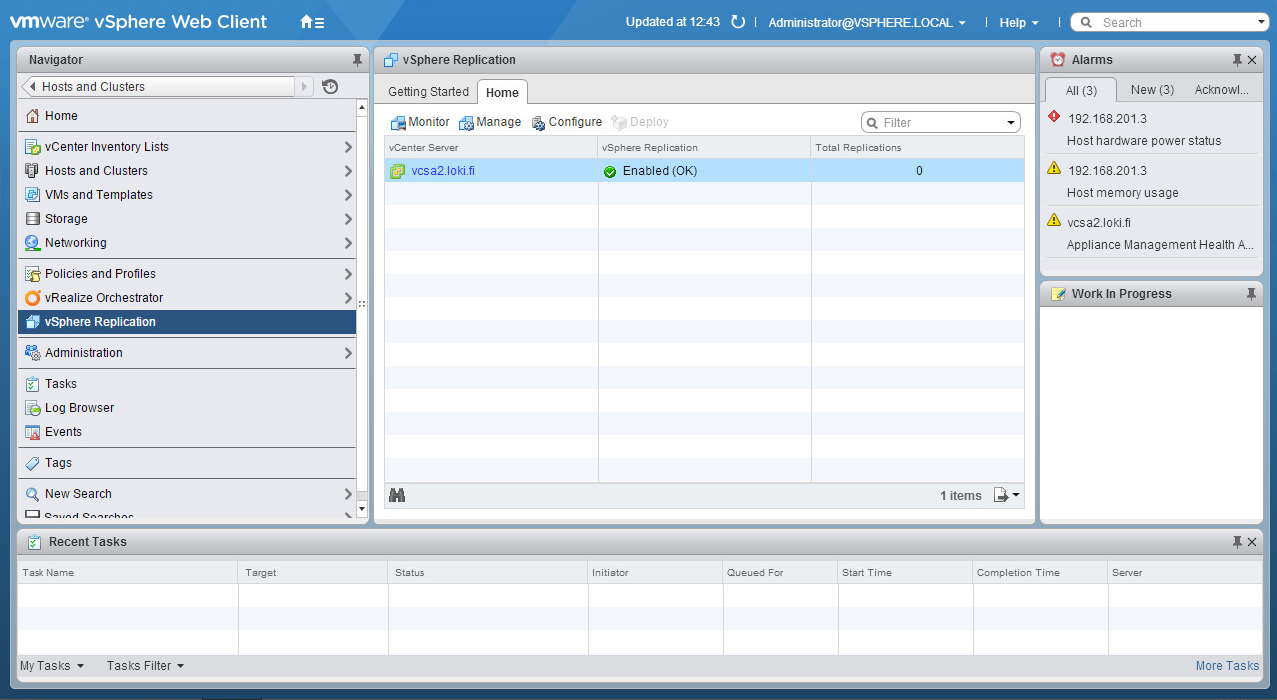Collapse Navigator with the forward arrow button

click(305, 87)
